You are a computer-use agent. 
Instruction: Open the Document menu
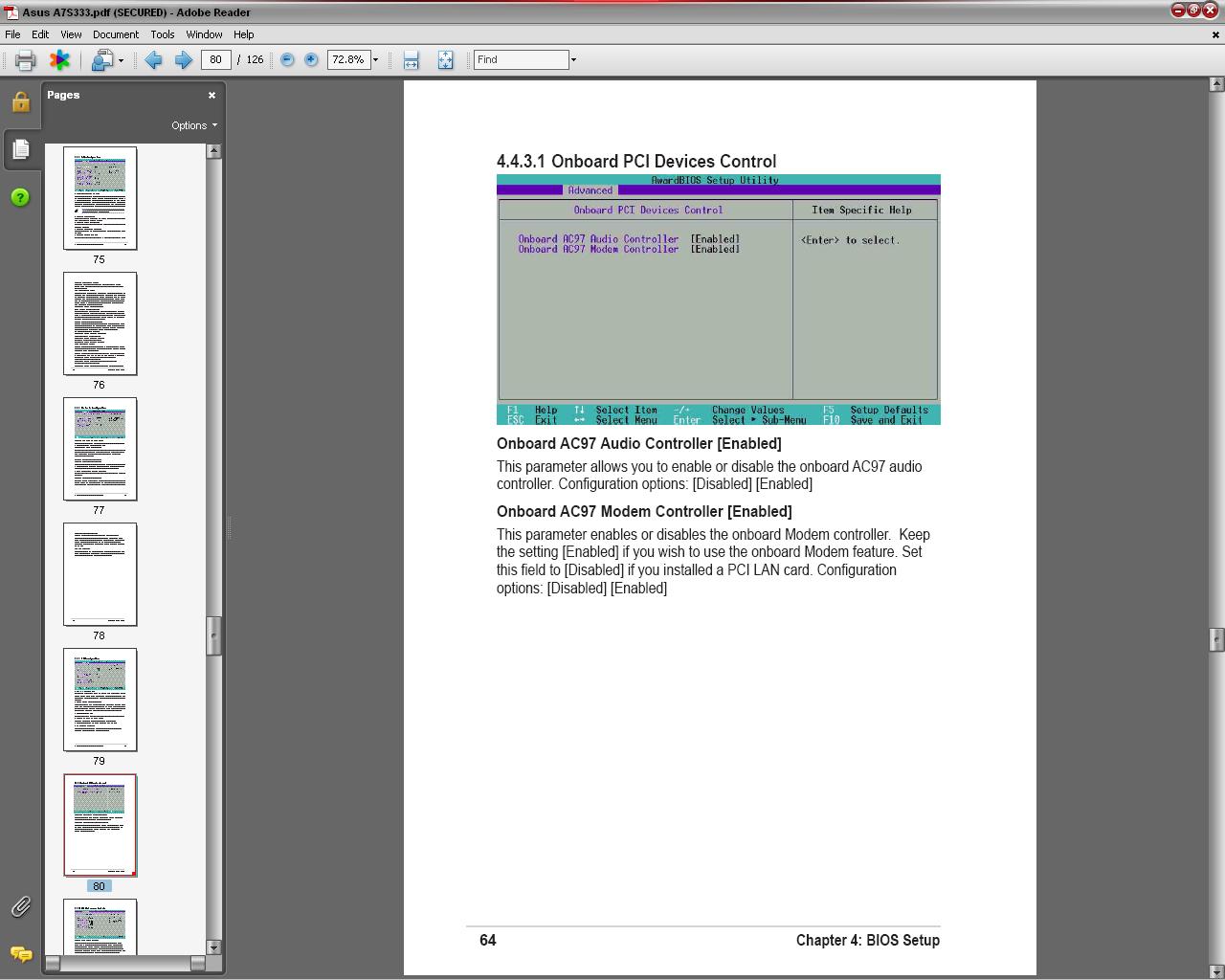click(x=116, y=34)
